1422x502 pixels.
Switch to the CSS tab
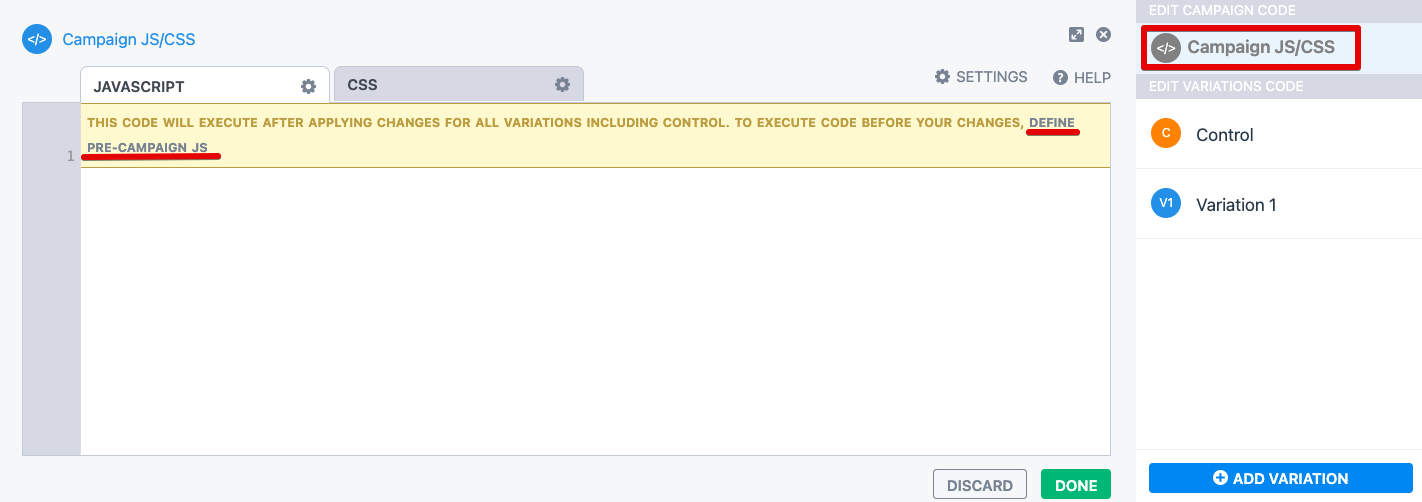[x=363, y=85]
